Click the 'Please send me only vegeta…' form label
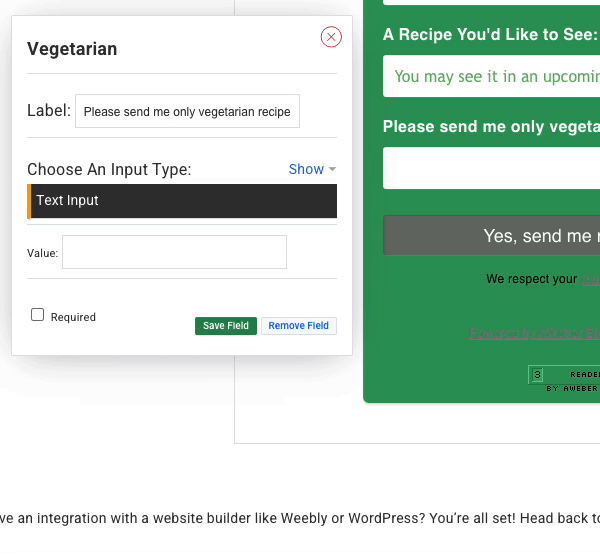 pyautogui.click(x=491, y=127)
